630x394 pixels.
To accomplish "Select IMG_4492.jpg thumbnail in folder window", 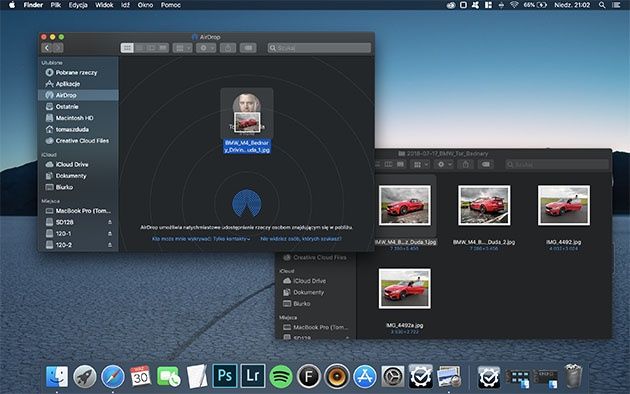I will point(564,205).
